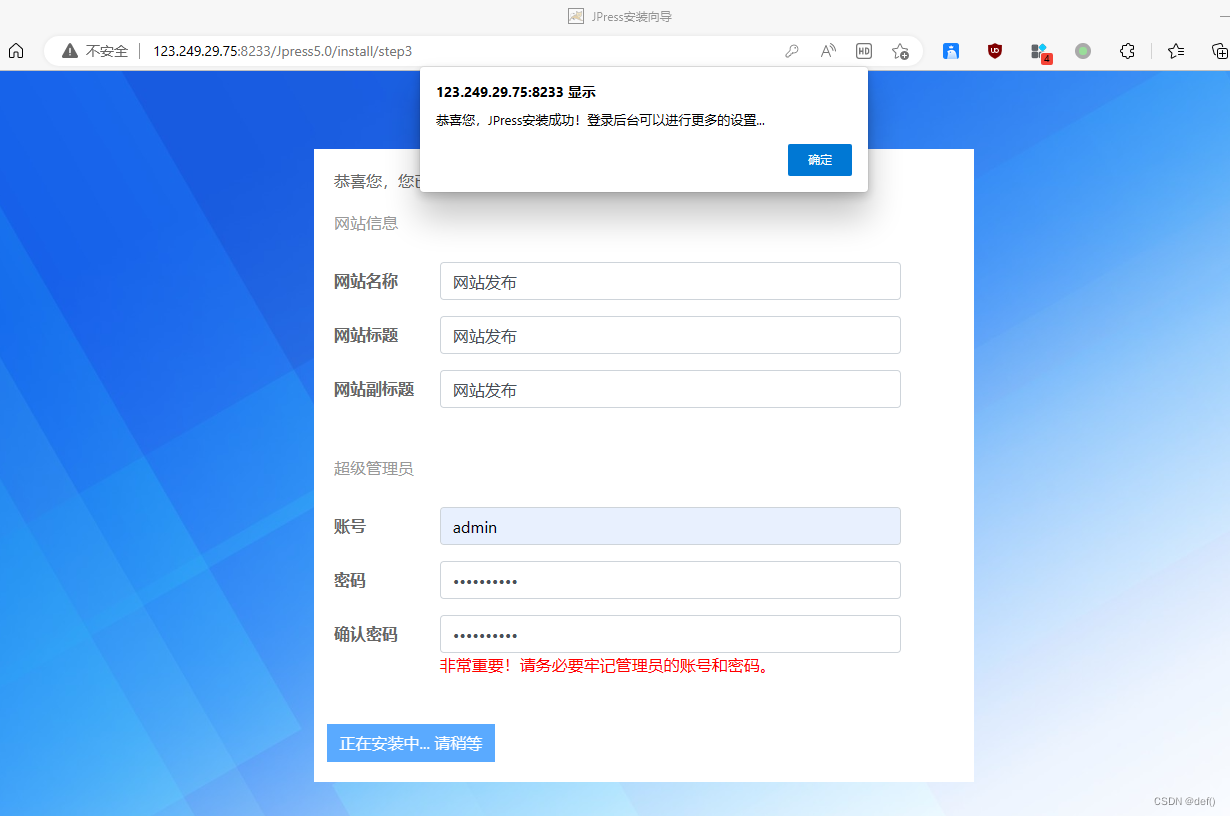The image size is (1230, 816).
Task: Click the browser Home icon
Action: [x=15, y=51]
